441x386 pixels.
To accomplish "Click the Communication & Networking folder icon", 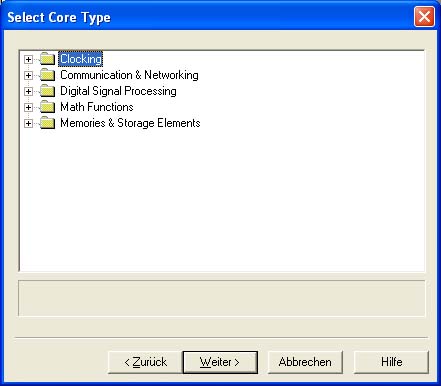I will coord(47,75).
